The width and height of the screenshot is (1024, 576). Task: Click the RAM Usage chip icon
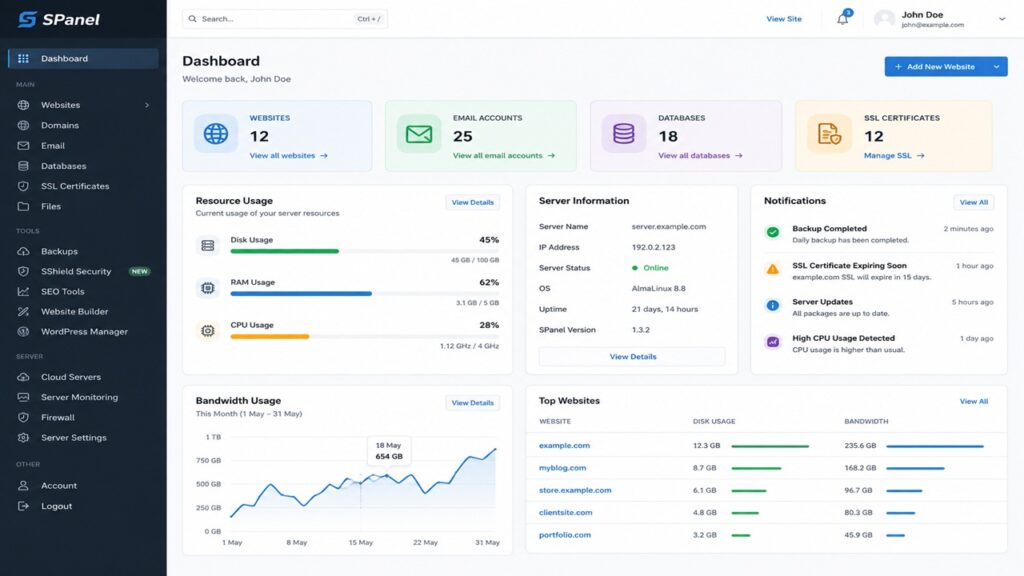pyautogui.click(x=208, y=288)
